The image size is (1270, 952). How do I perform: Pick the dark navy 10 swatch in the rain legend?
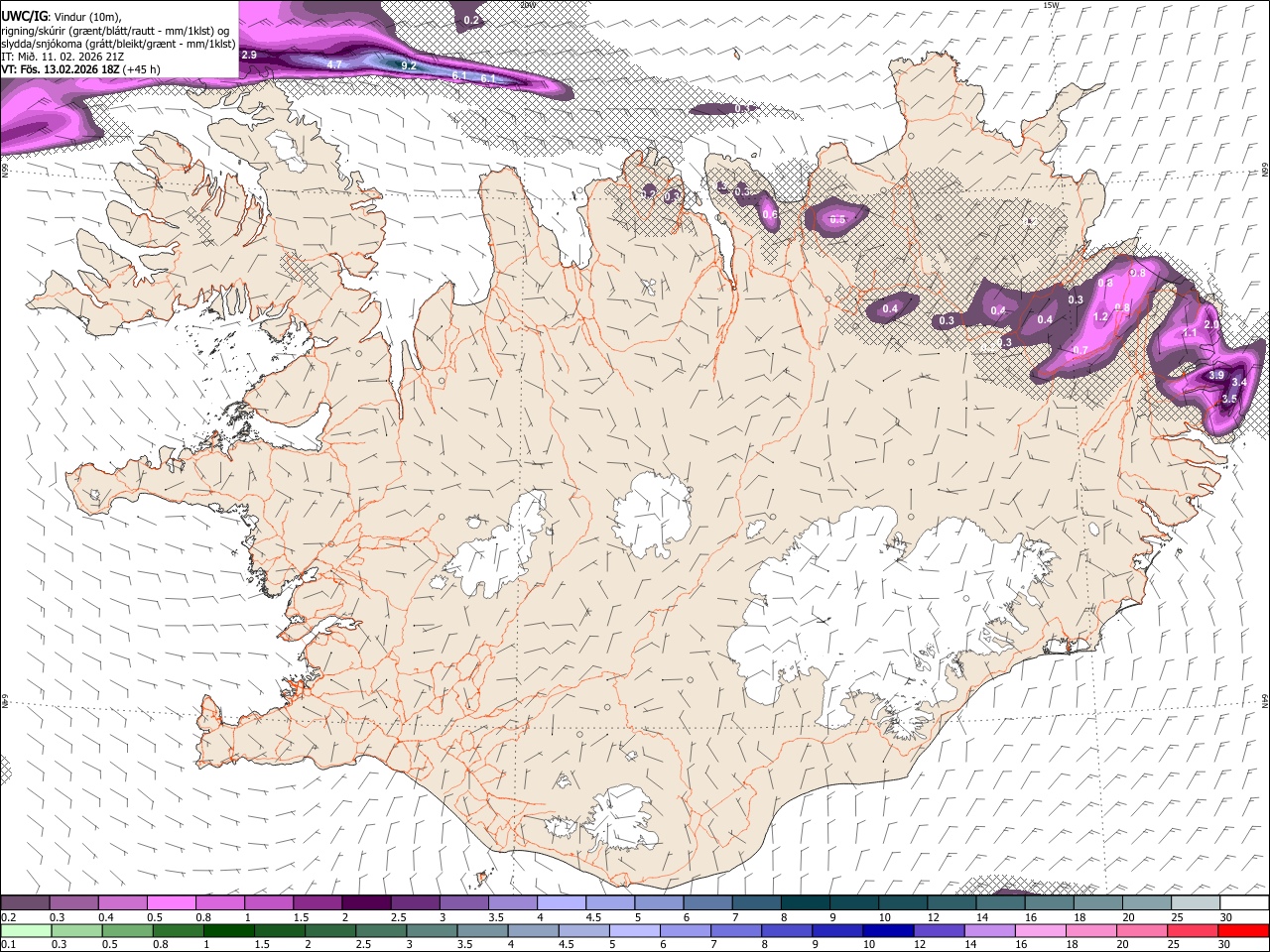[886, 930]
